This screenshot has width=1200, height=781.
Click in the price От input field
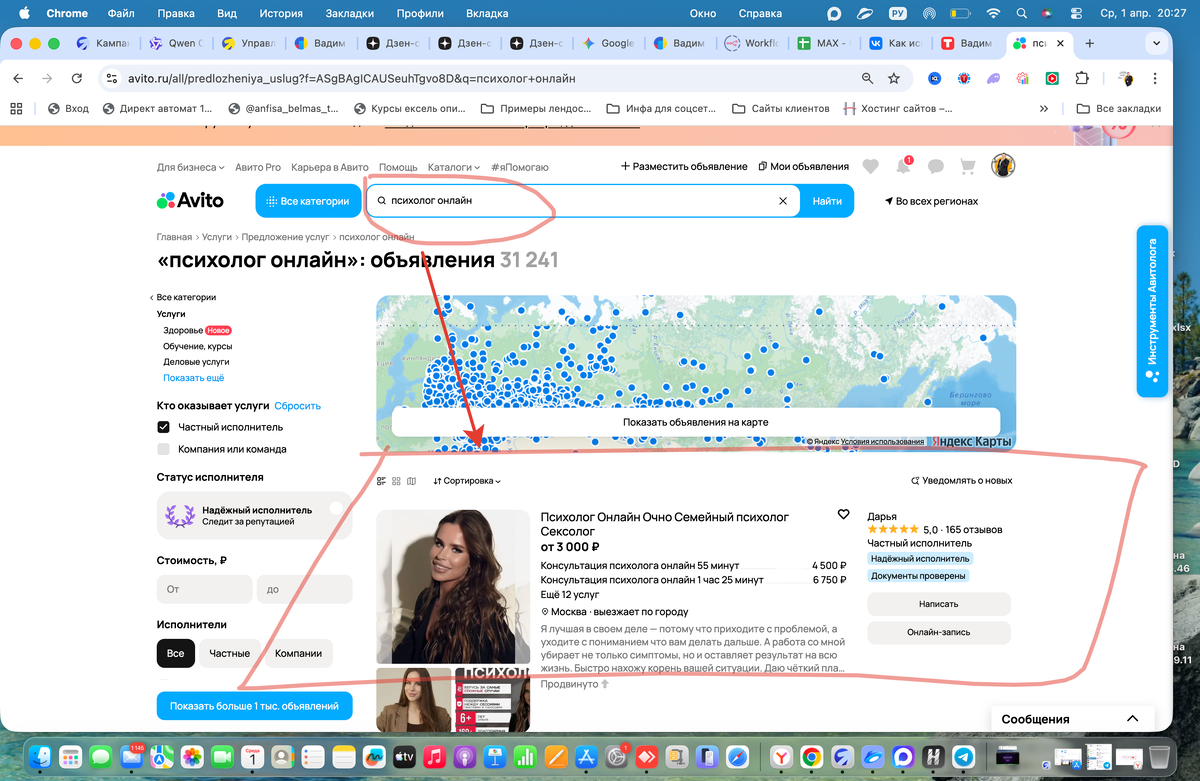(x=205, y=590)
